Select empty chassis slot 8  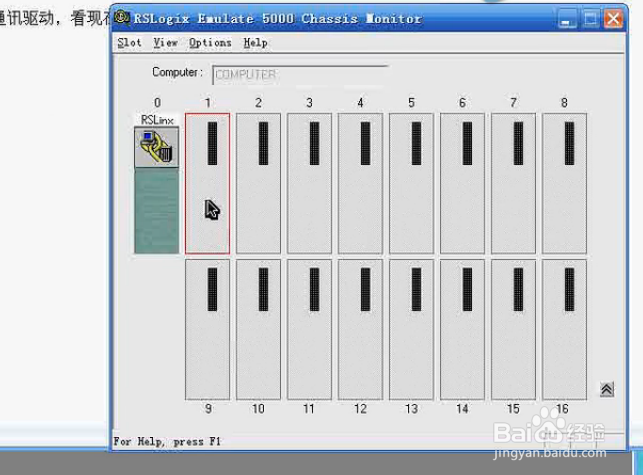pyautogui.click(x=564, y=183)
